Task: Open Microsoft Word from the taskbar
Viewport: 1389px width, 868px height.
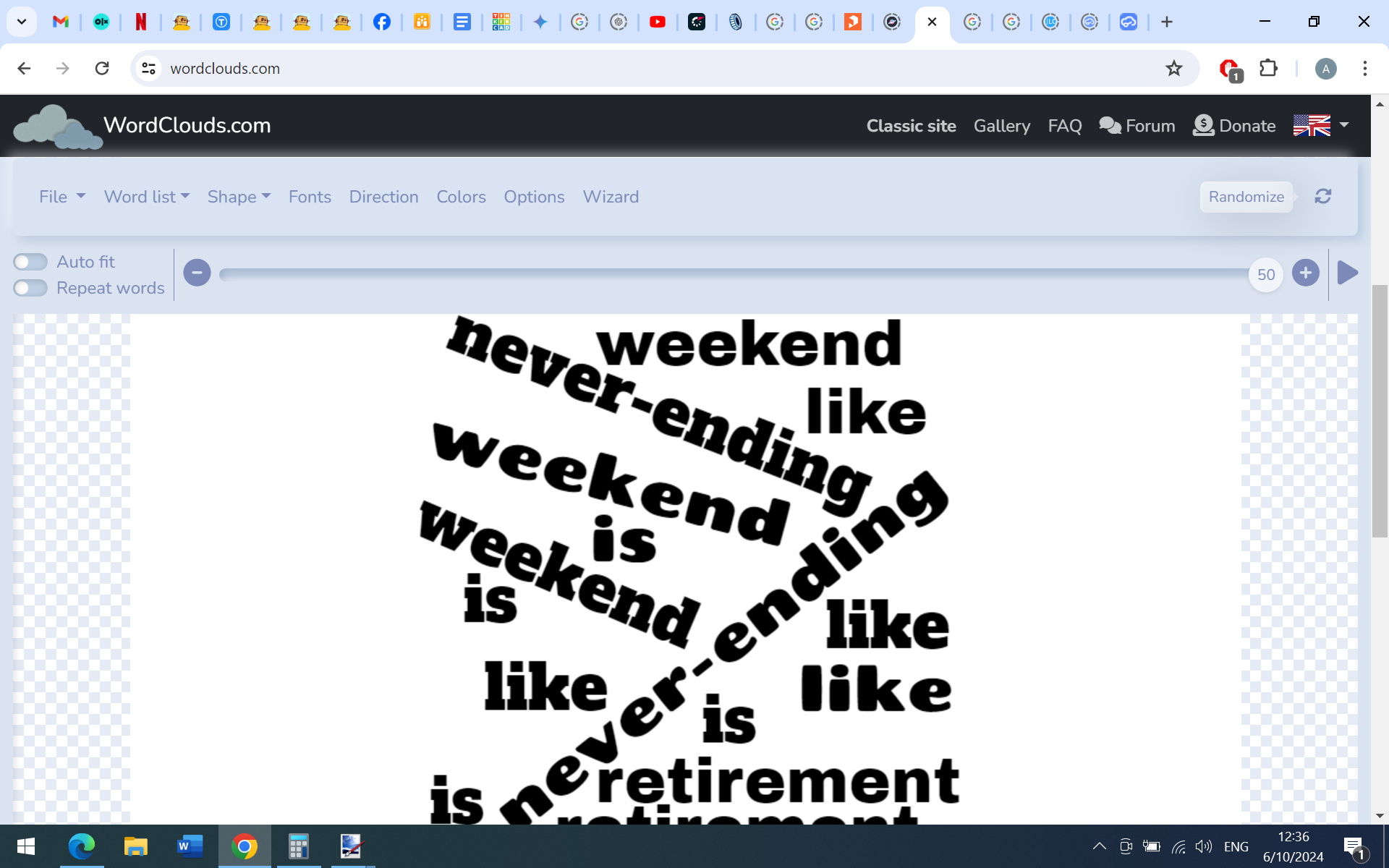Action: click(x=189, y=846)
